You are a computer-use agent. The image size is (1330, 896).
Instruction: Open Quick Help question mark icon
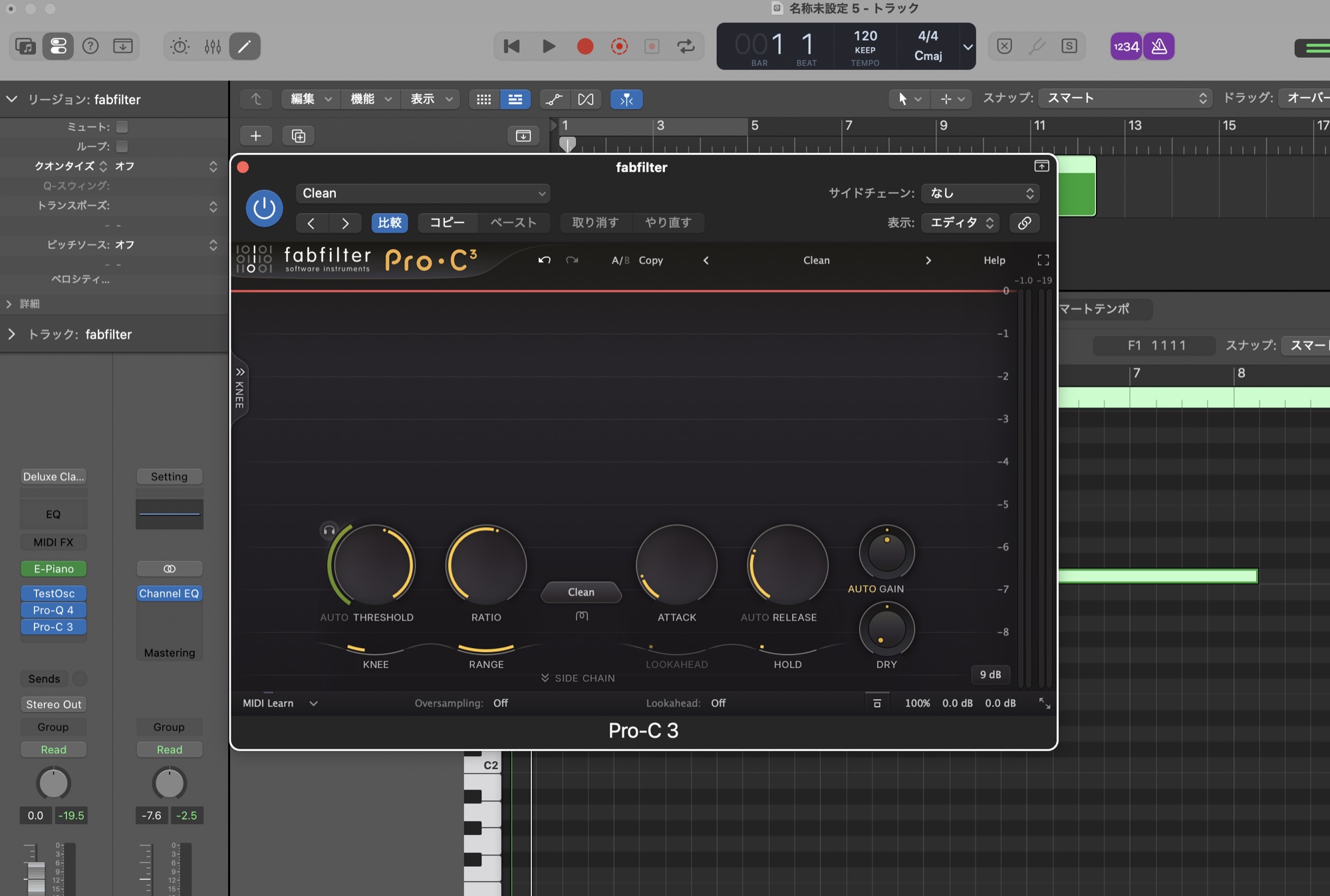click(90, 47)
